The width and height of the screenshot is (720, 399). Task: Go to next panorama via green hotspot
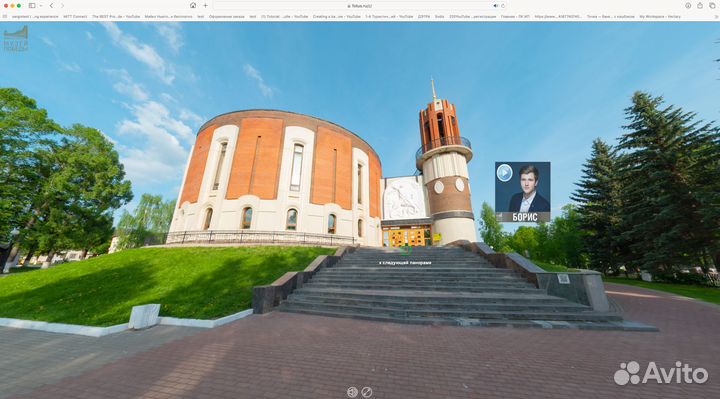click(x=405, y=250)
